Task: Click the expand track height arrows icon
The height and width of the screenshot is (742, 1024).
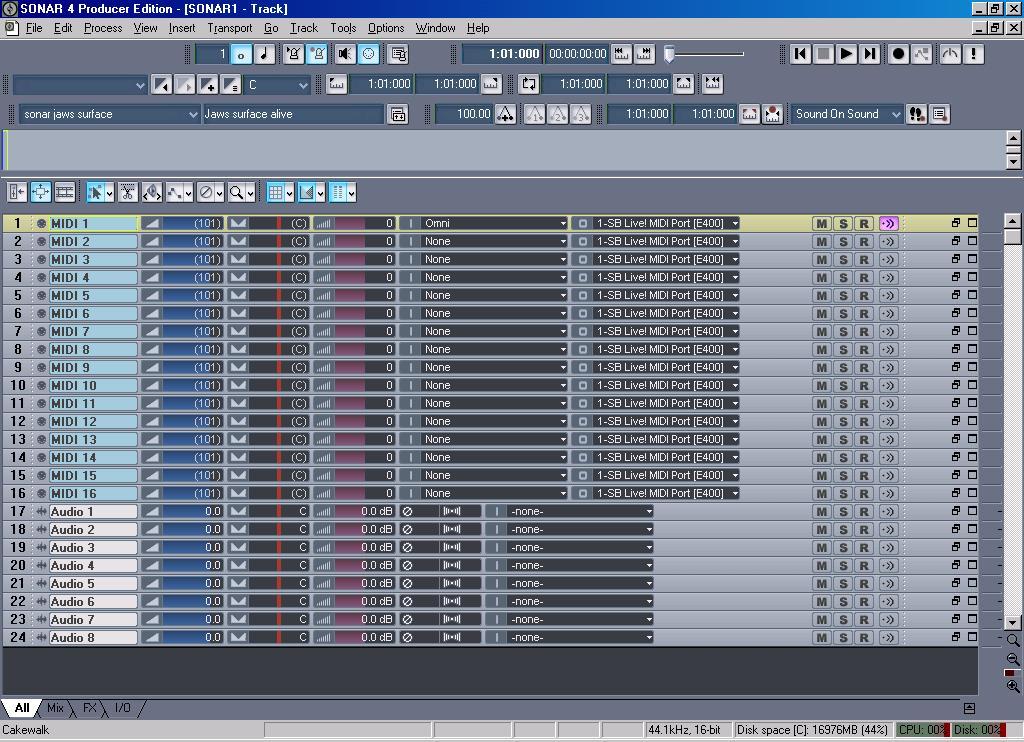Action: 40,192
